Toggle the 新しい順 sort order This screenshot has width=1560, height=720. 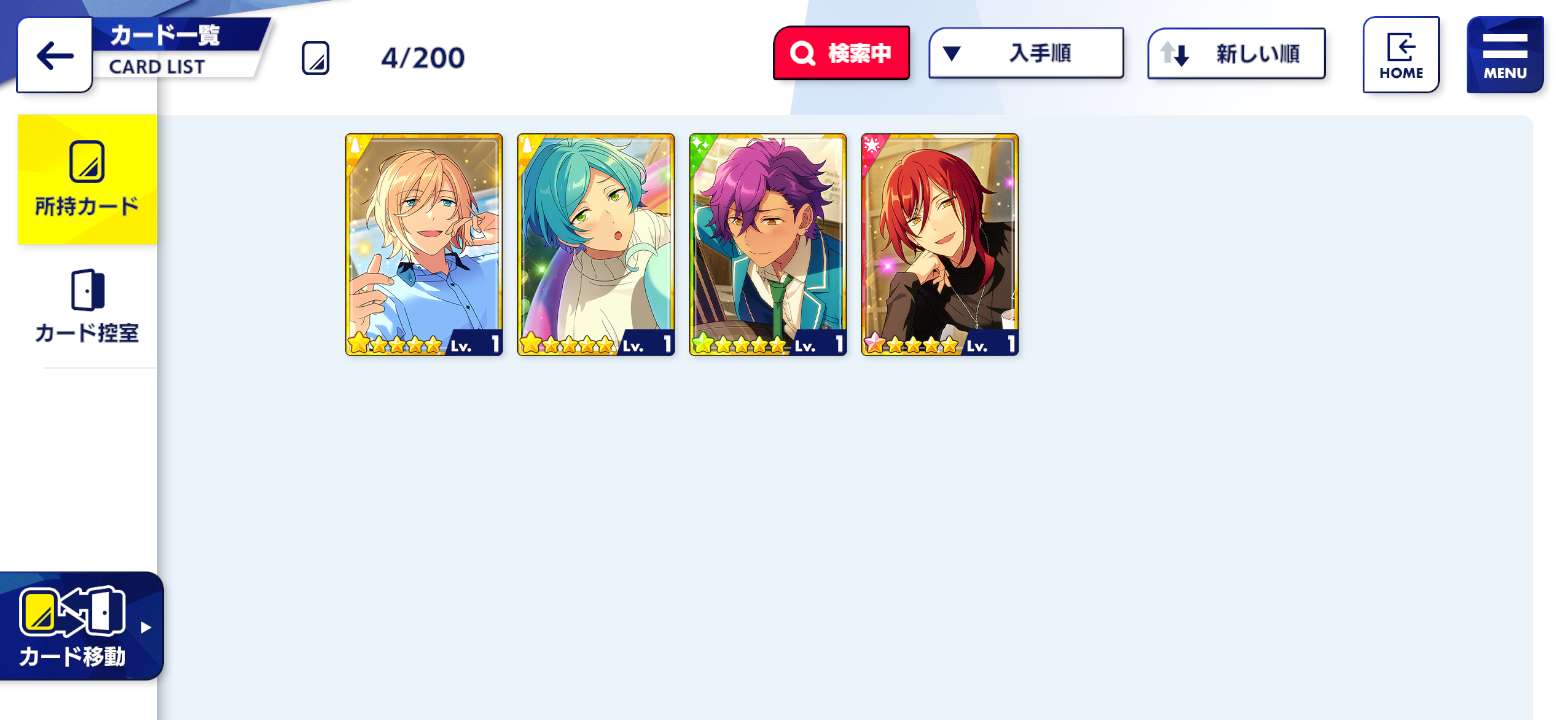(1236, 53)
